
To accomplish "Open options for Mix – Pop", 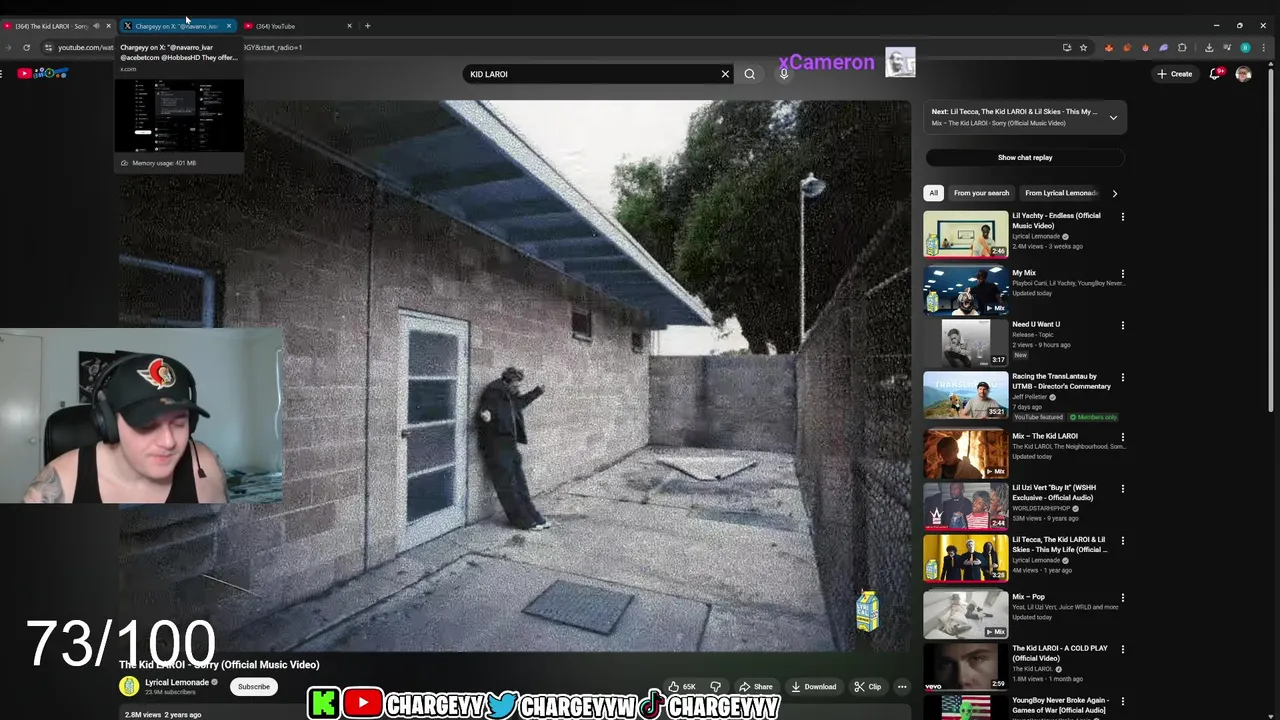I will [1122, 598].
